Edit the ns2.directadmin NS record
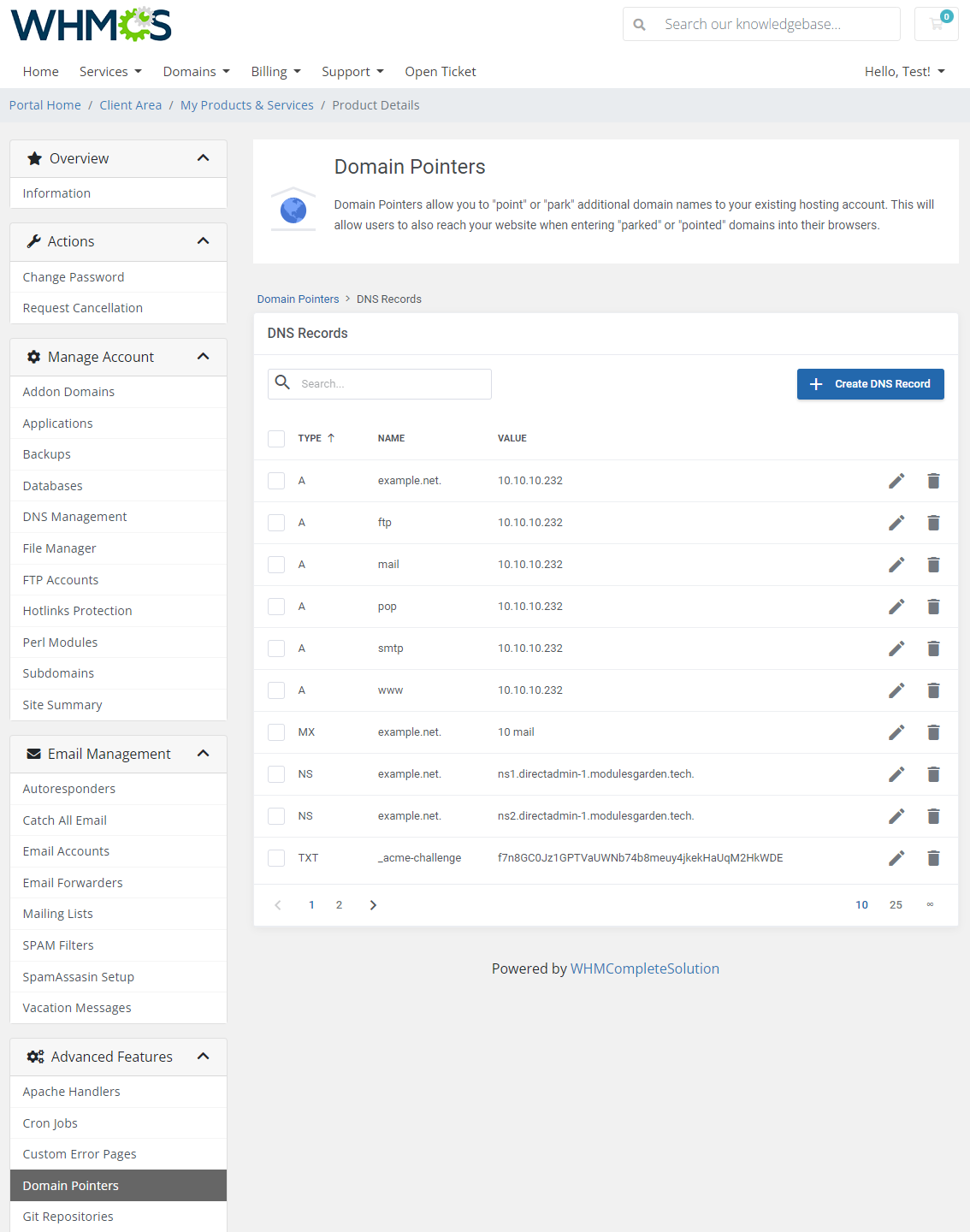This screenshot has width=970, height=1232. pyautogui.click(x=896, y=816)
